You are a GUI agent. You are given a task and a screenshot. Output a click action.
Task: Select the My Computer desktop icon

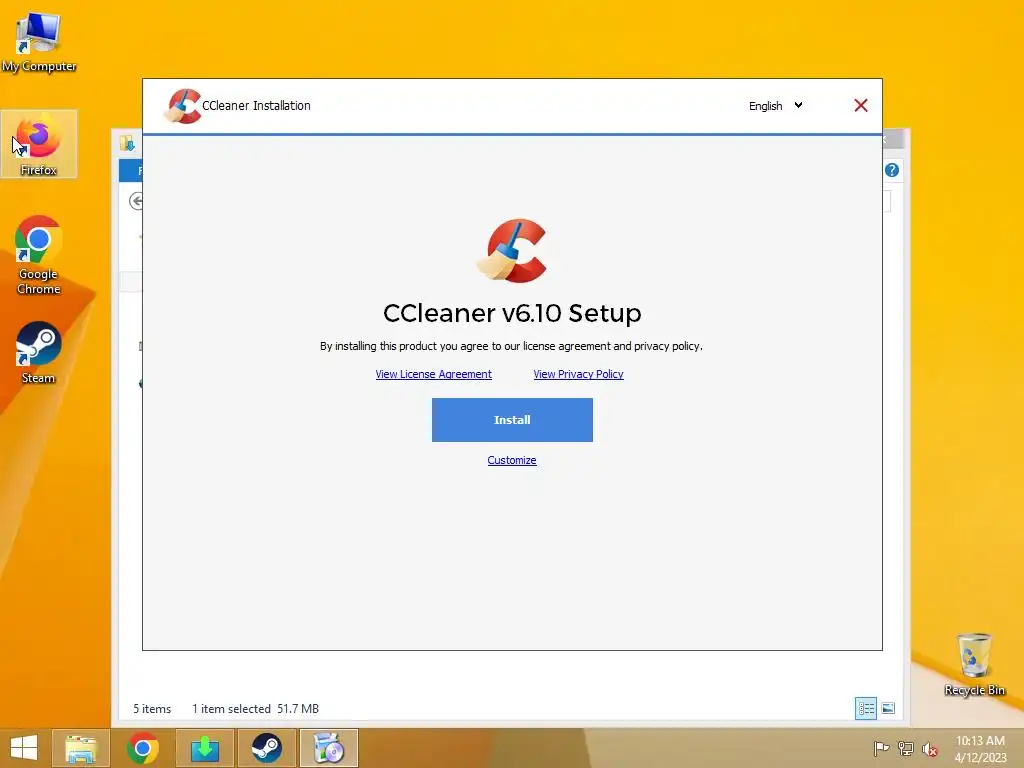(39, 42)
